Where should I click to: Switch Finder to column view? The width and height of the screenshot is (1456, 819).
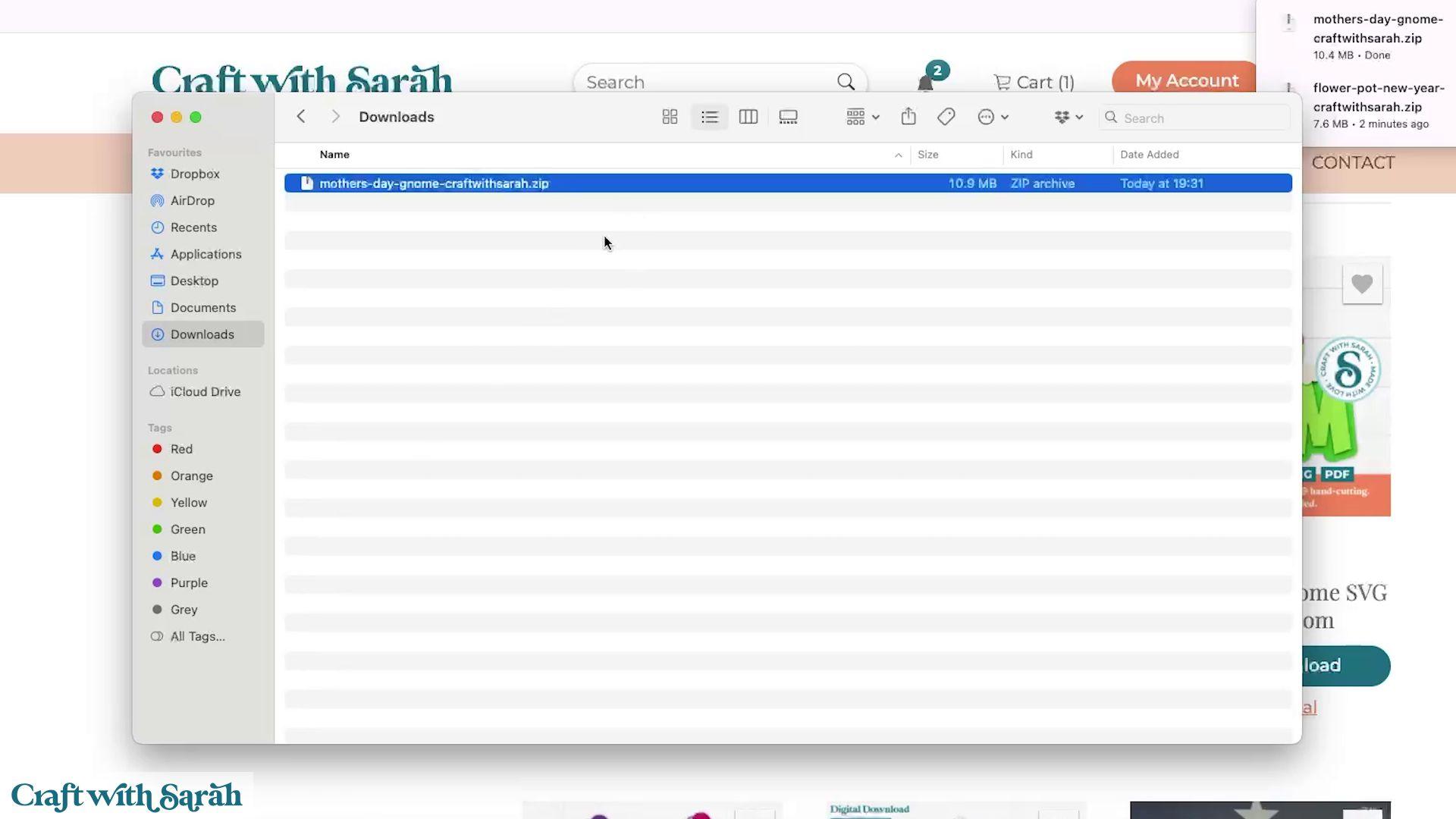point(748,117)
